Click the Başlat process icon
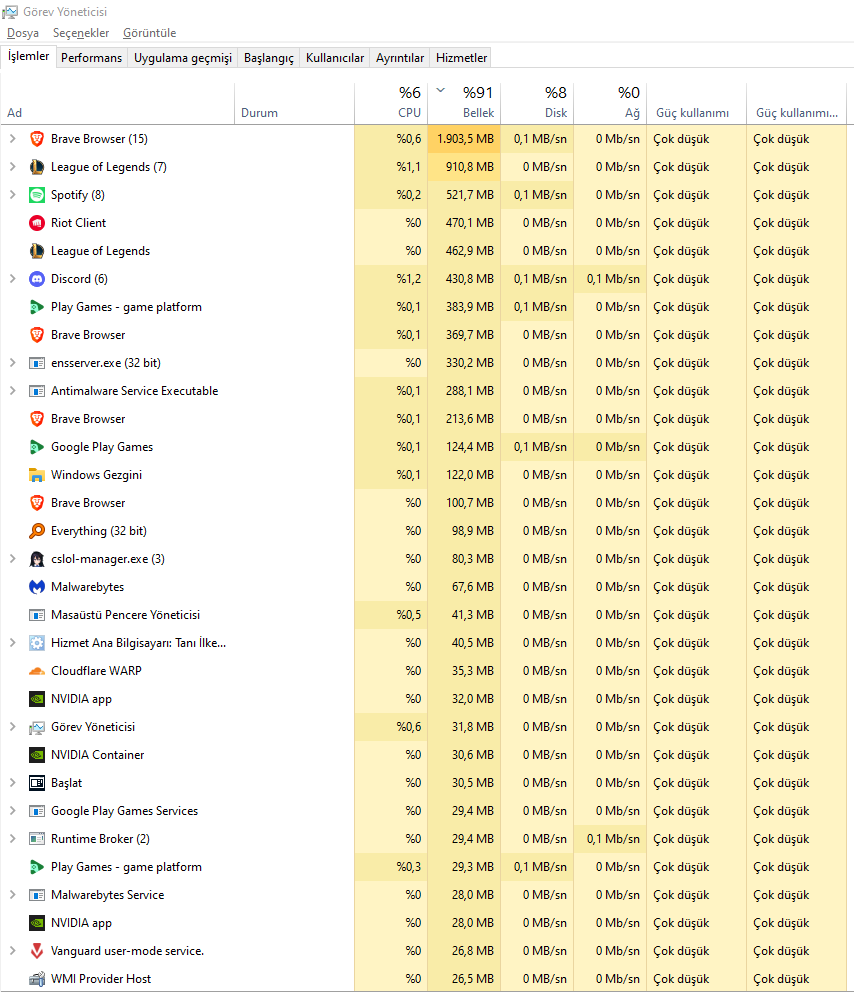854x996 pixels. [x=37, y=783]
